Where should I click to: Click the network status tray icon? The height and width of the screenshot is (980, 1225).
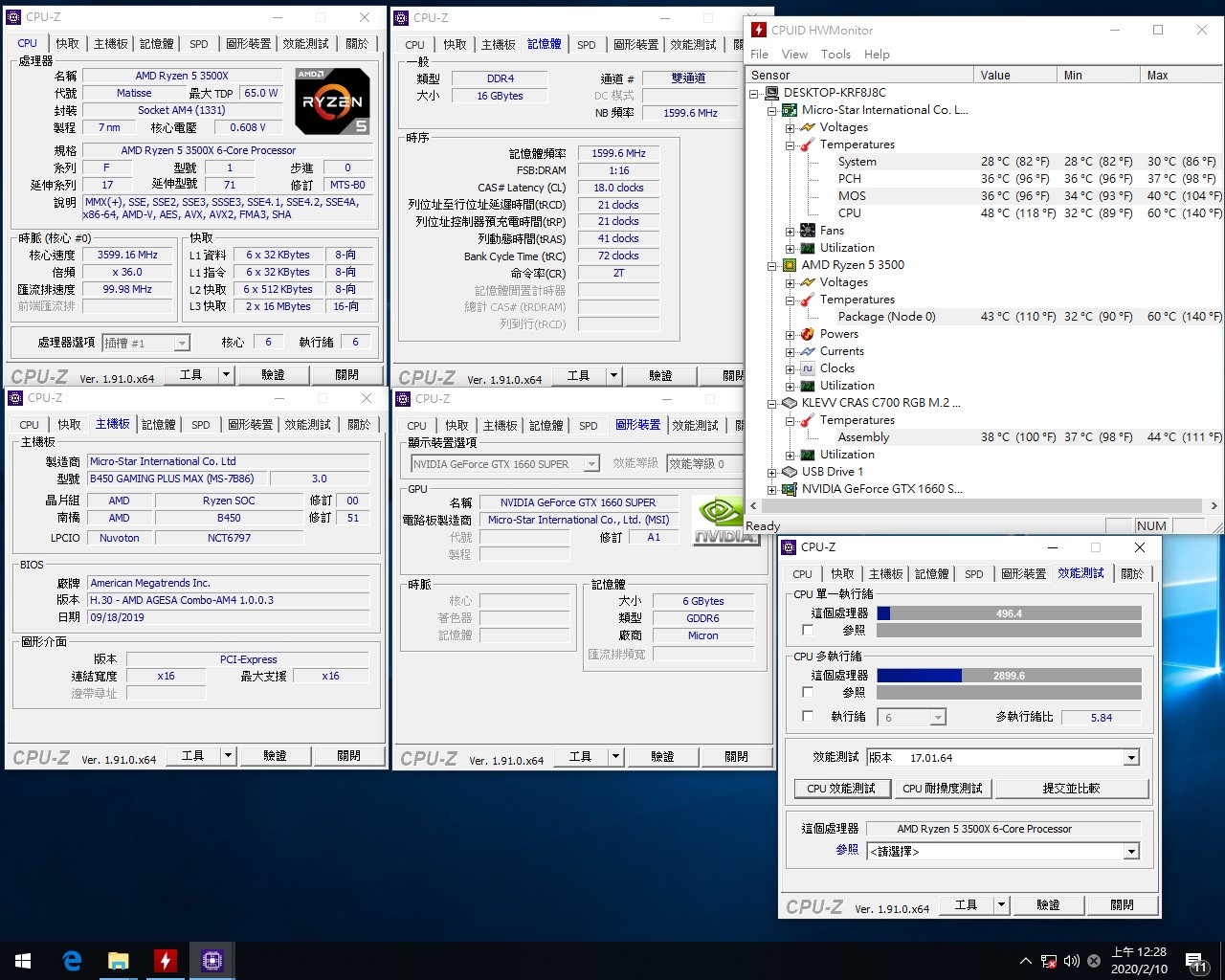pos(1049,961)
